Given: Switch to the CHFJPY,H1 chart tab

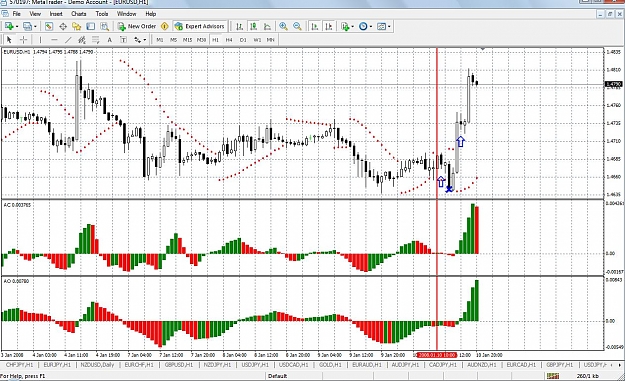Looking at the screenshot, I should click(19, 365).
